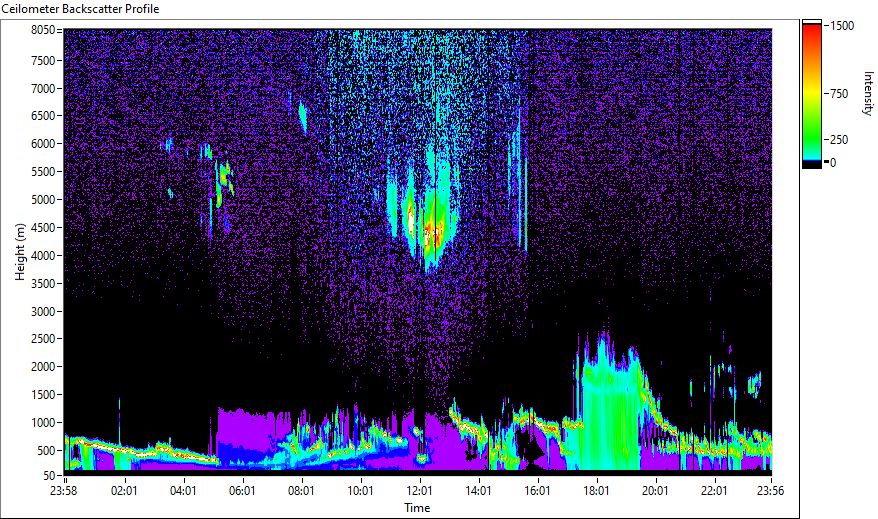
Task: Click the 22:01 time axis label
Action: [x=714, y=491]
